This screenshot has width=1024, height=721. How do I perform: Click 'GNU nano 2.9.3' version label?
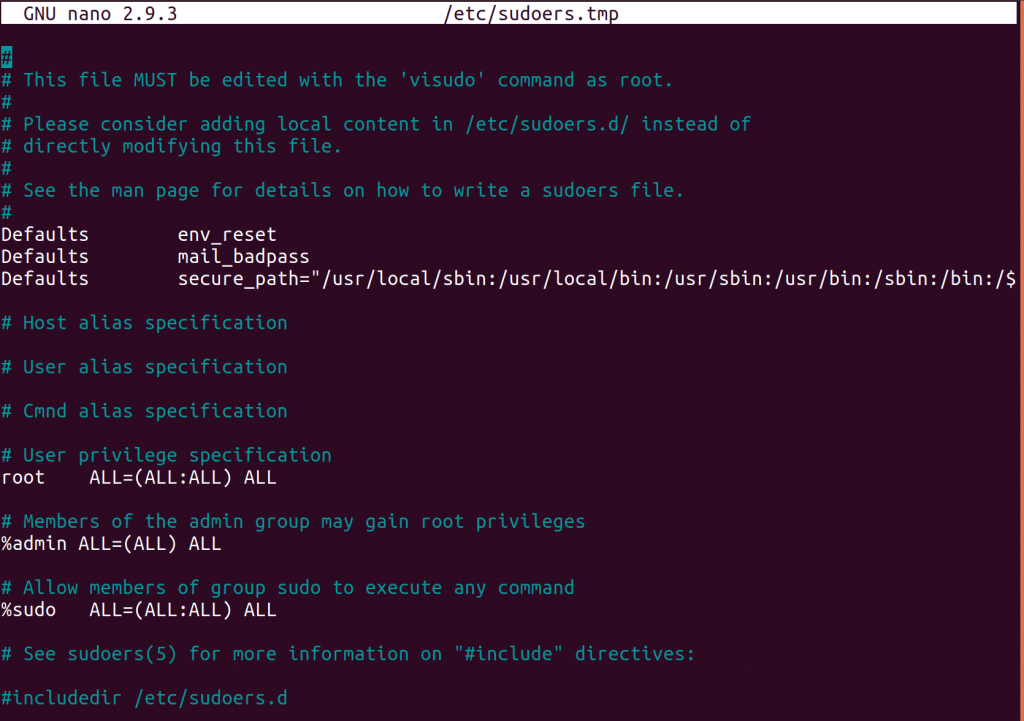100,14
